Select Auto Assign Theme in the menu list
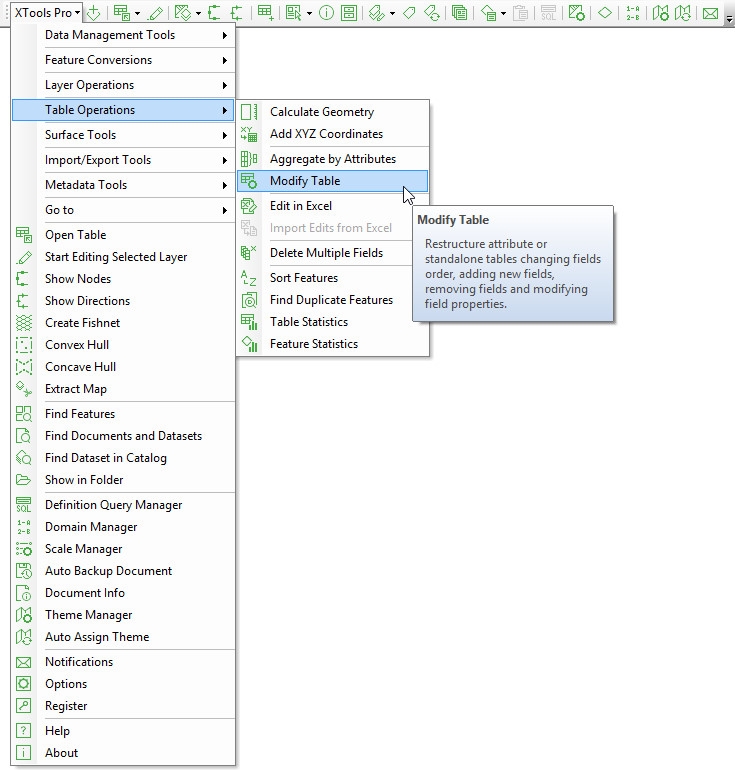Image resolution: width=735 pixels, height=770 pixels. coord(124,637)
